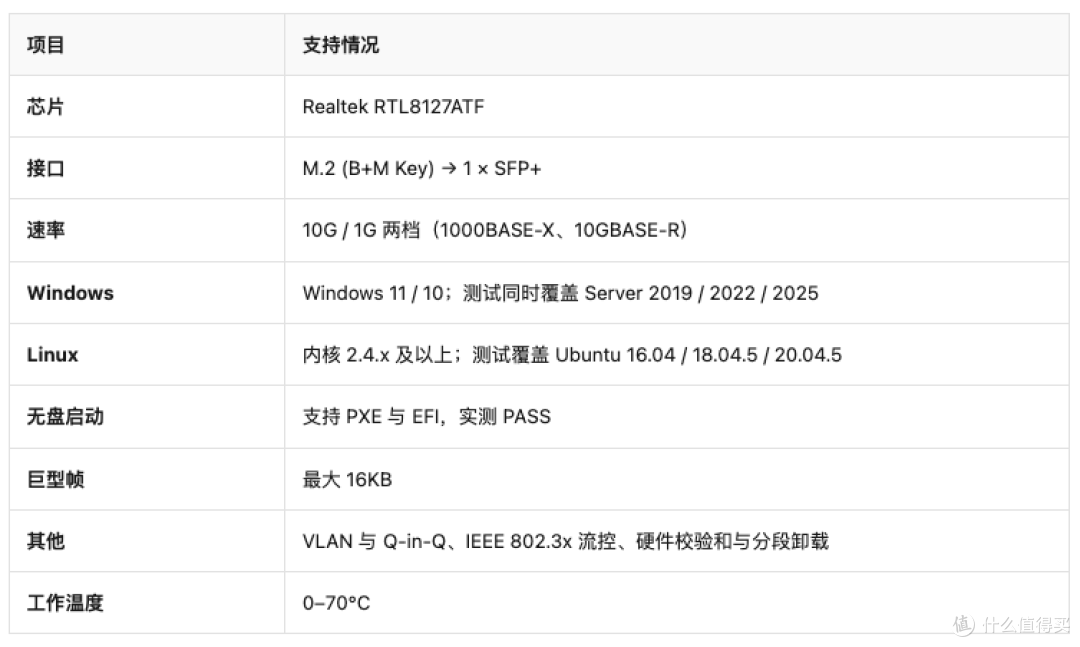1080x647 pixels.
Task: Select the 10G / 1G 两档 cell
Action: point(677,230)
